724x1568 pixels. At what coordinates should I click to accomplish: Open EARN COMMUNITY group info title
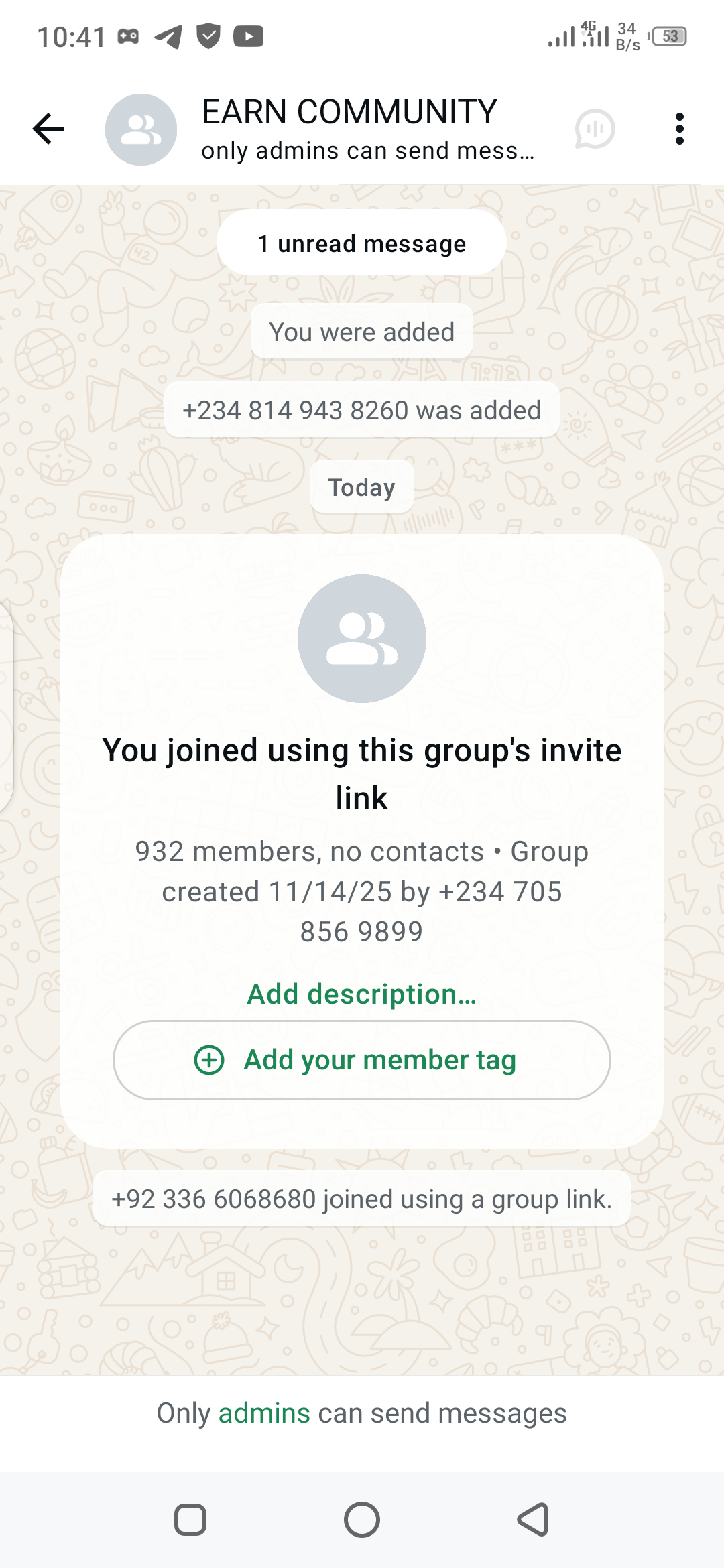click(x=349, y=112)
